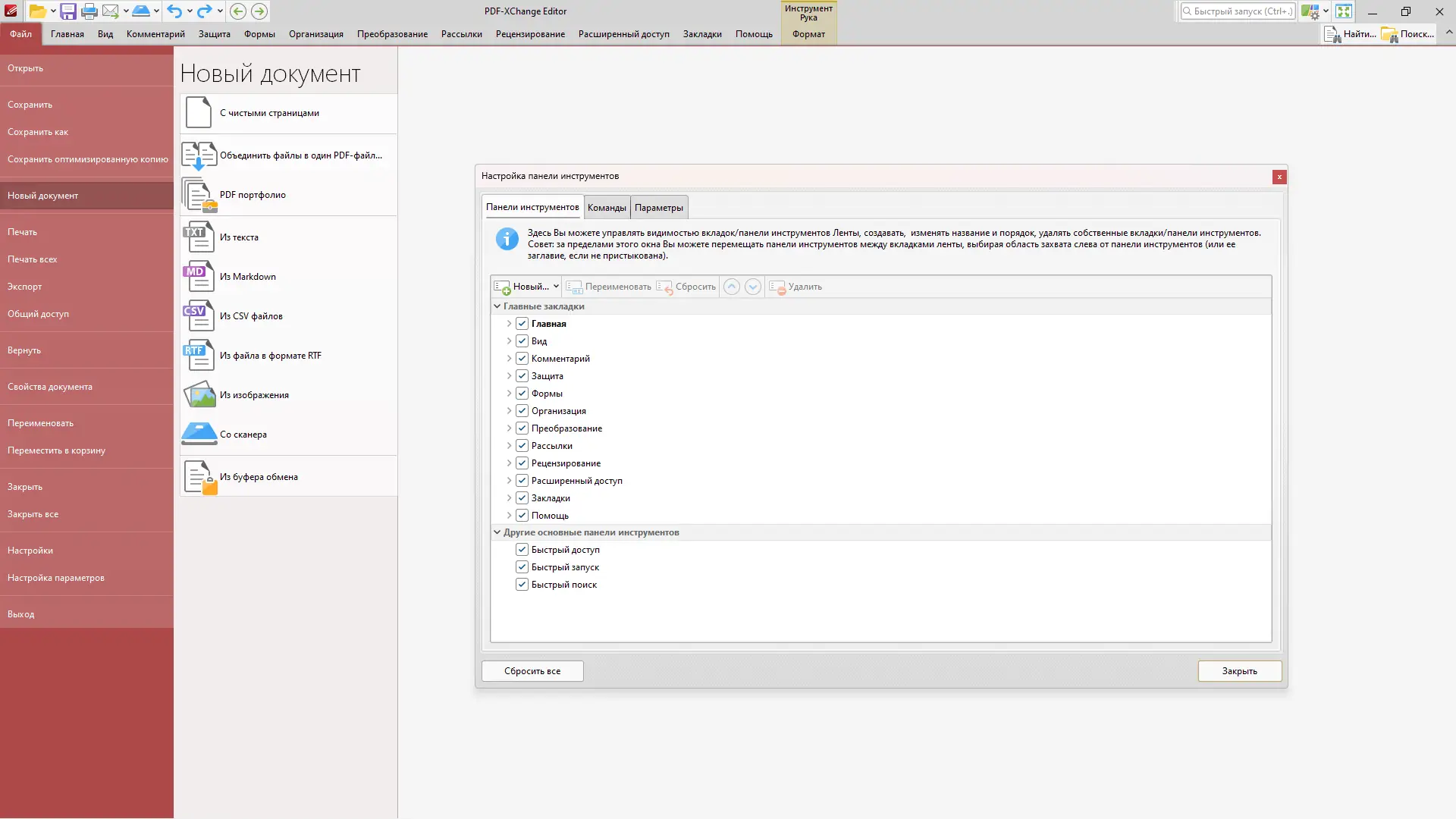Click the 'Из CSV файлов' icon

pyautogui.click(x=199, y=316)
